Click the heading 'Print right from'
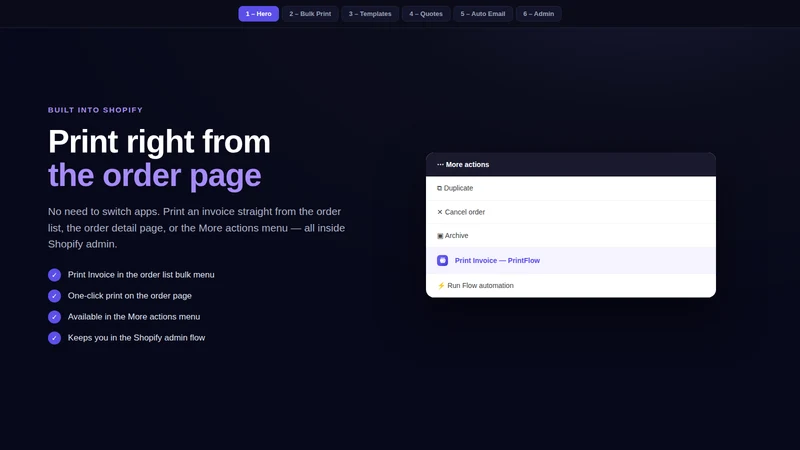The height and width of the screenshot is (450, 800). tap(159, 141)
